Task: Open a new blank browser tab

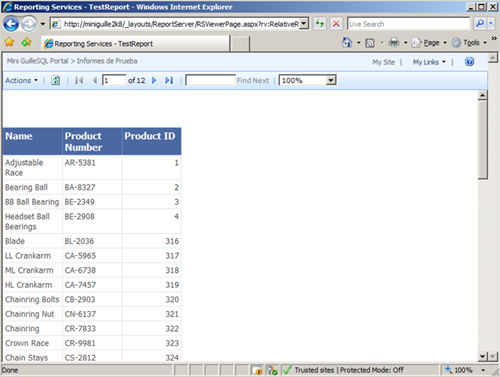Action: coord(240,44)
